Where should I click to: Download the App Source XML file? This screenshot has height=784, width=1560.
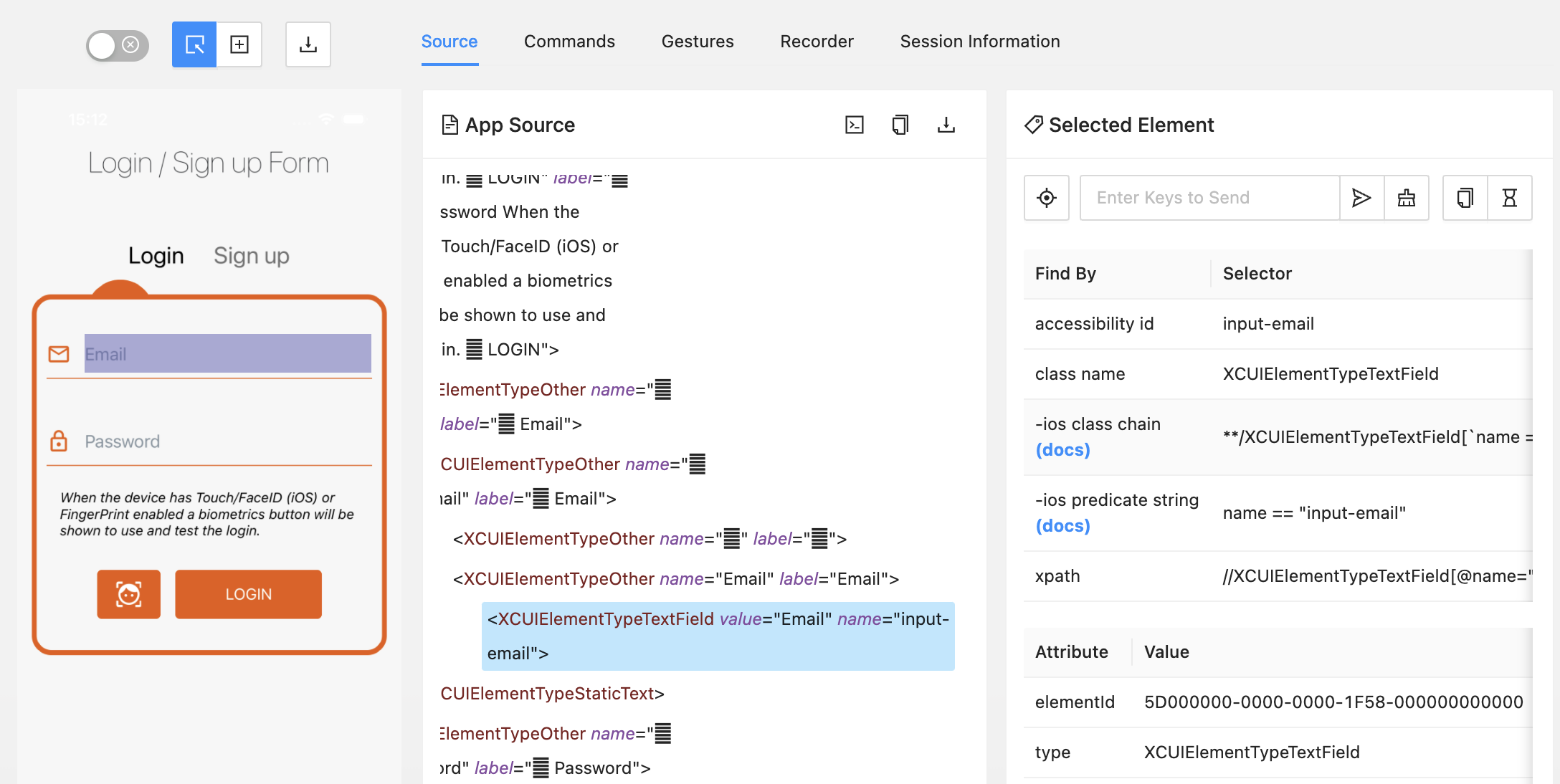coord(946,125)
